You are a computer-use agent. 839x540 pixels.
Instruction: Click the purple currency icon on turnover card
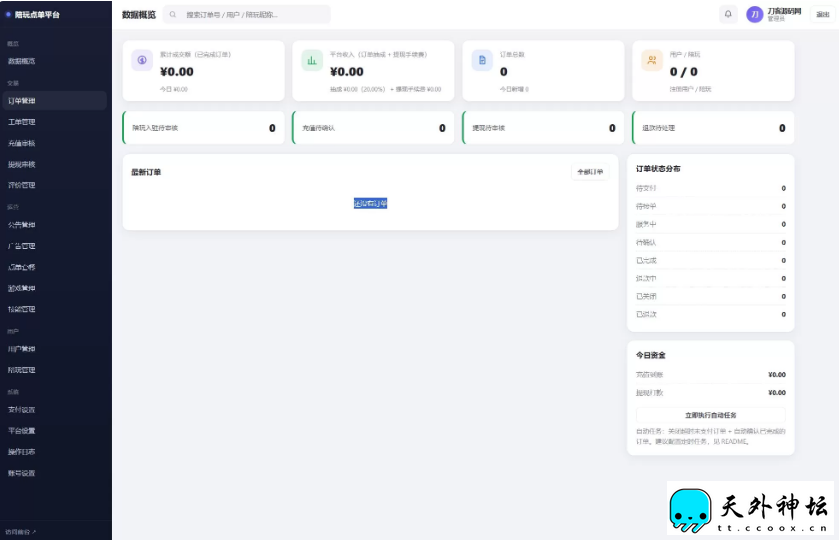pos(142,60)
